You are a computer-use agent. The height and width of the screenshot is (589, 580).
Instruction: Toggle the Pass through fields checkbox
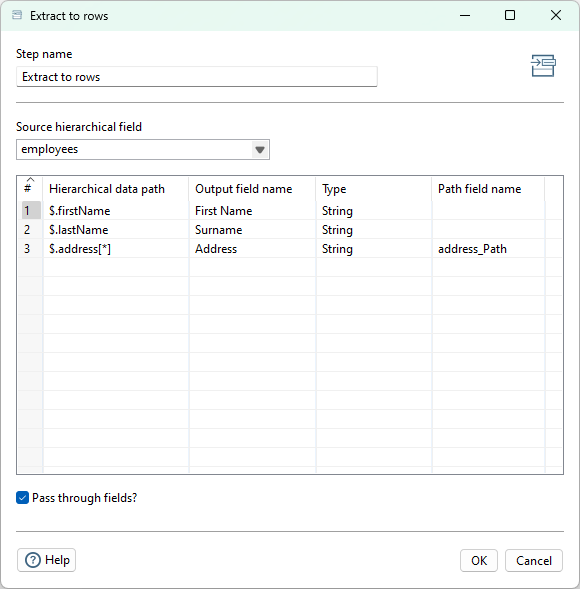(x=23, y=498)
